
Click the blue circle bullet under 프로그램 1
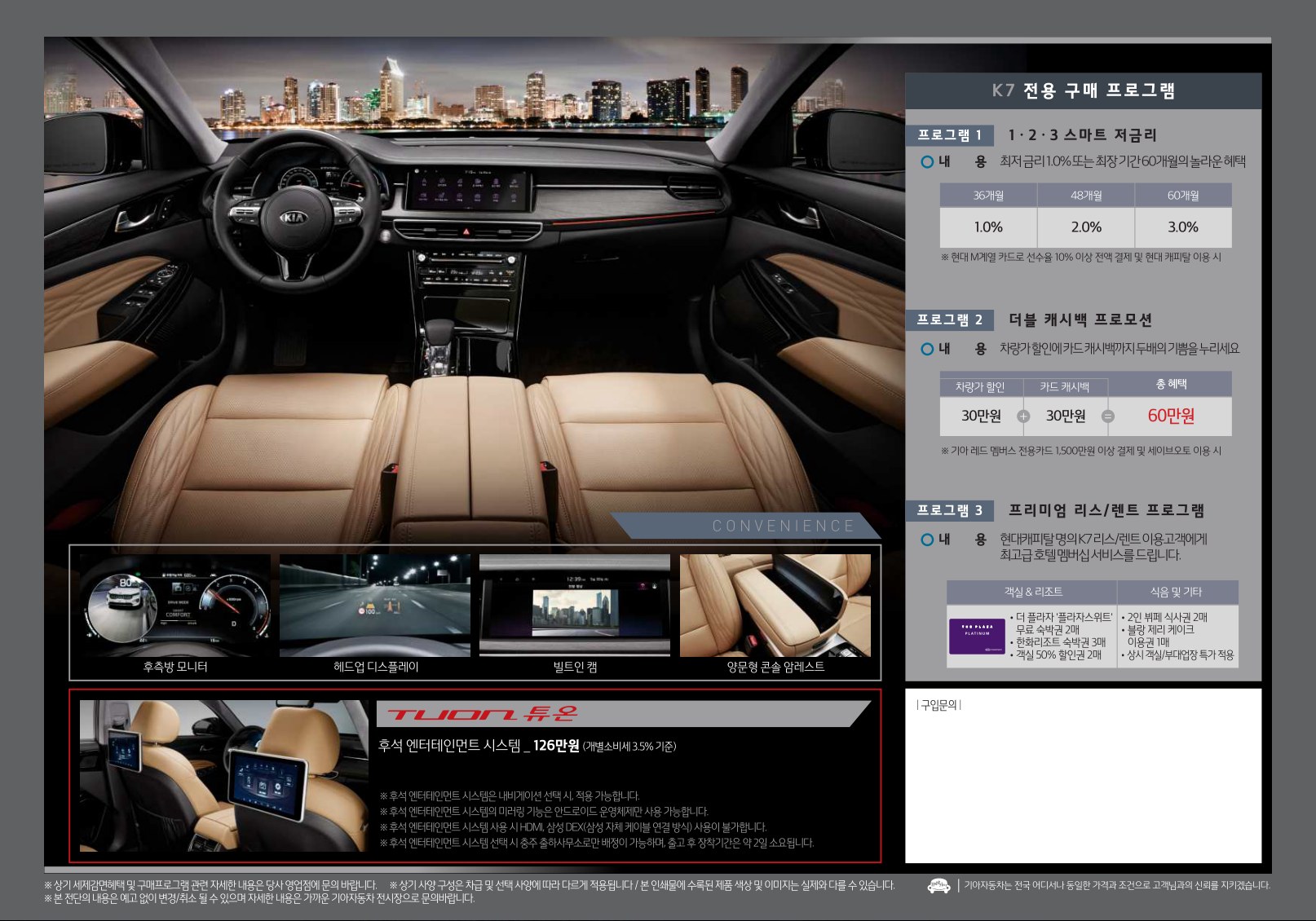[x=927, y=162]
